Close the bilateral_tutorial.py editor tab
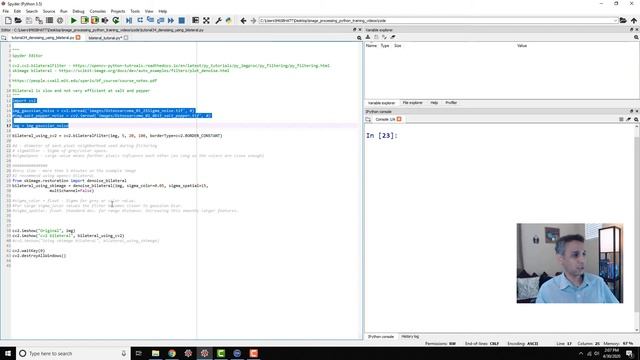The image size is (640, 360). click(126, 38)
